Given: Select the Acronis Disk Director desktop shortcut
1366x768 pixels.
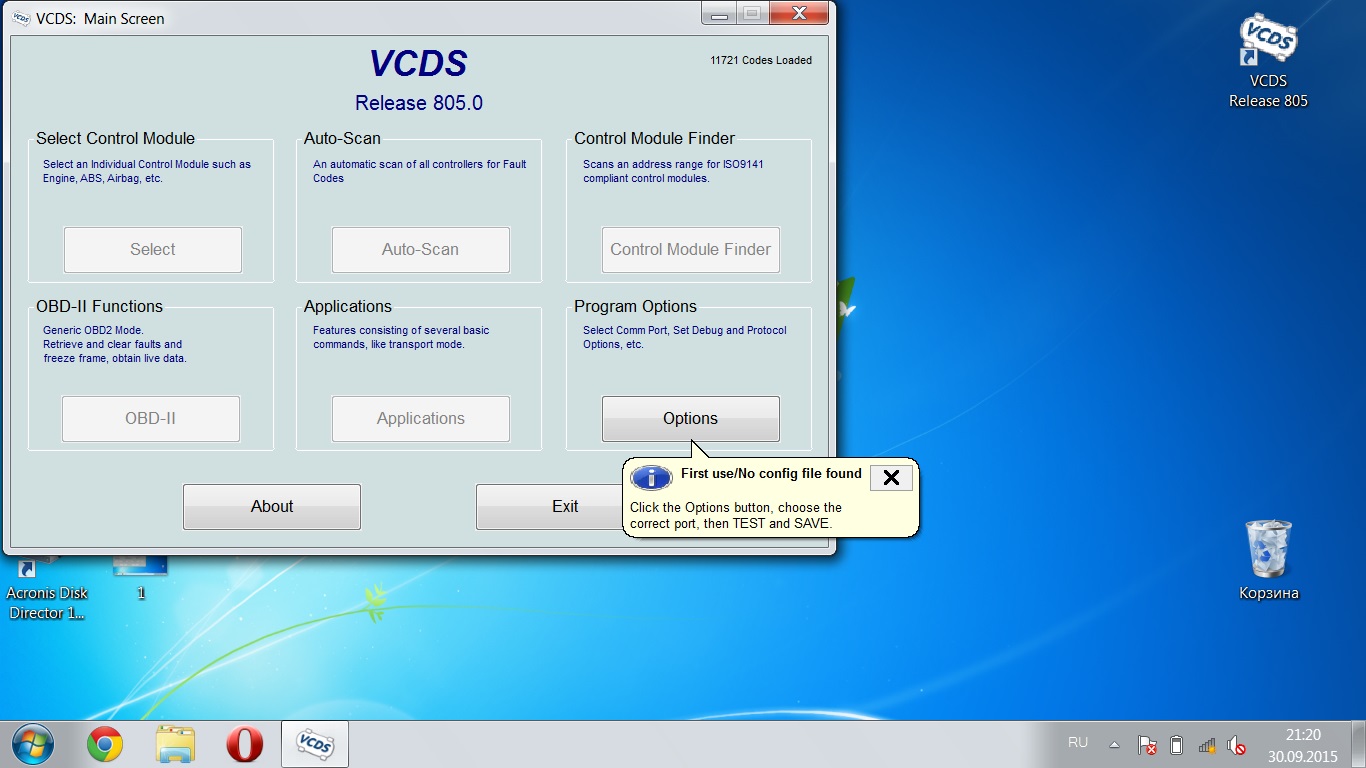Looking at the screenshot, I should 47,590.
